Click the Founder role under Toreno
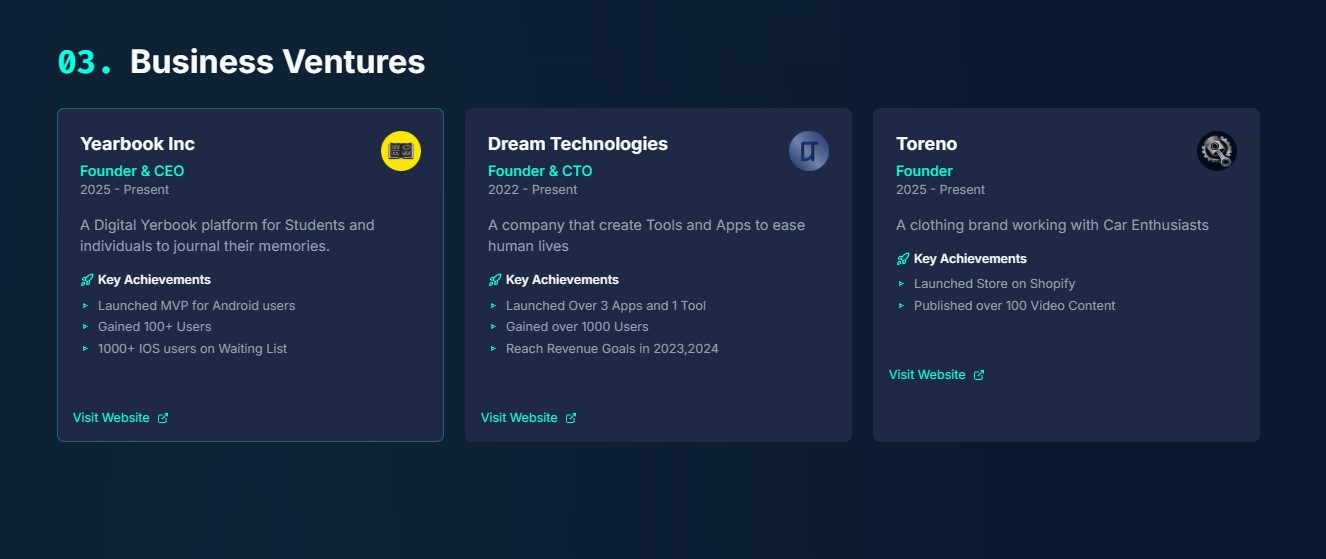 (x=924, y=171)
